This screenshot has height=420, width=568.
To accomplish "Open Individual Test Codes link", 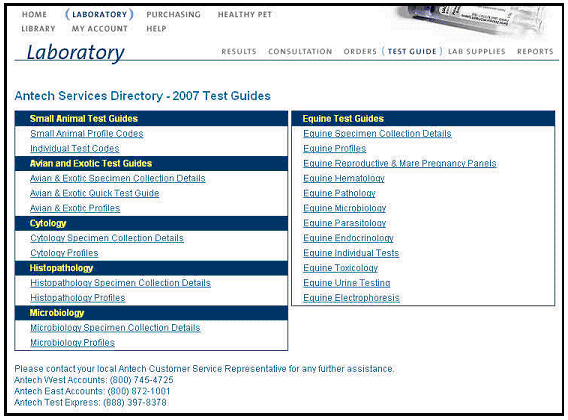I will tap(75, 149).
